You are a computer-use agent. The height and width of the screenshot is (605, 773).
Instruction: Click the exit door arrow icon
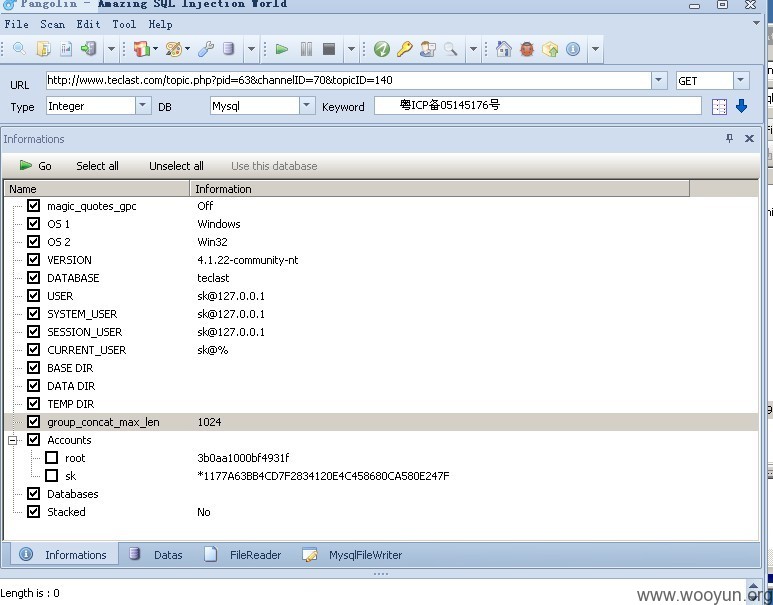[x=89, y=49]
